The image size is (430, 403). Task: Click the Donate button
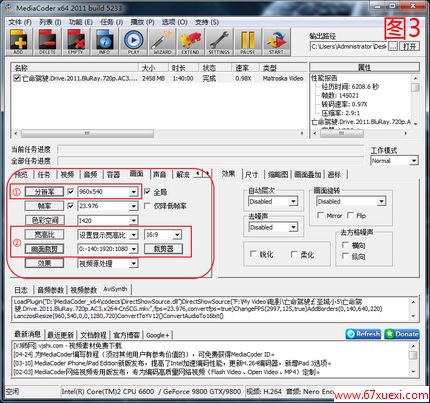coord(402,334)
